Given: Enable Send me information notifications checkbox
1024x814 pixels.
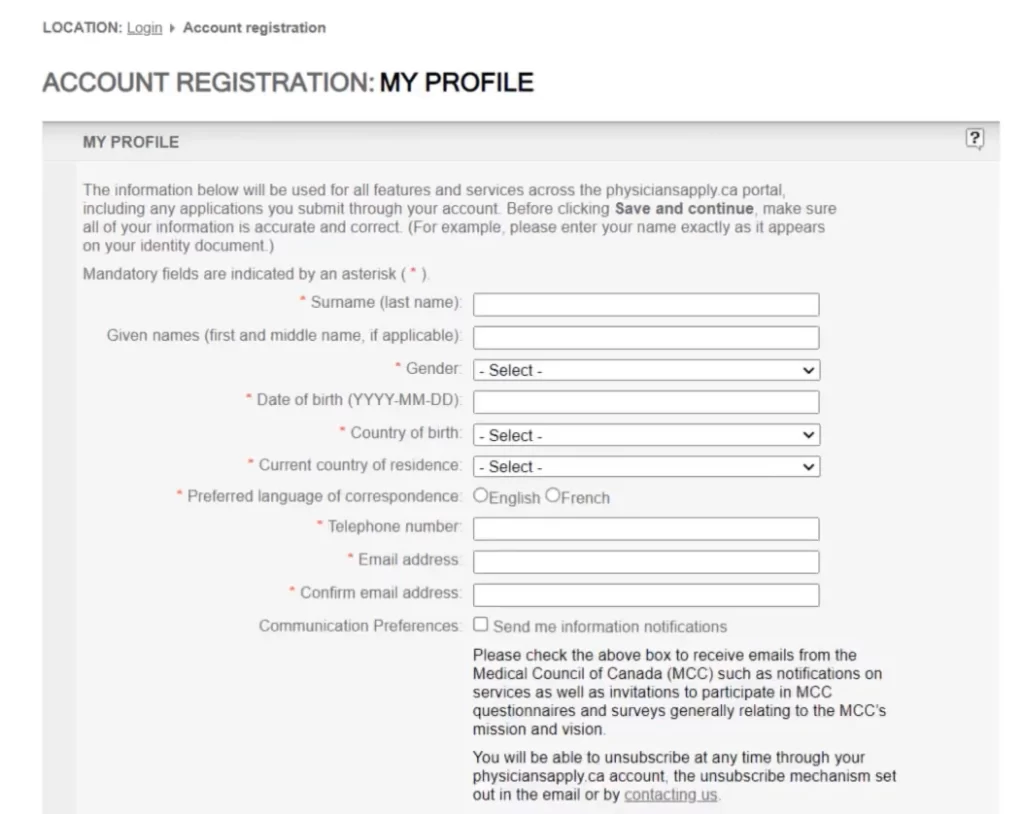Looking at the screenshot, I should 481,625.
